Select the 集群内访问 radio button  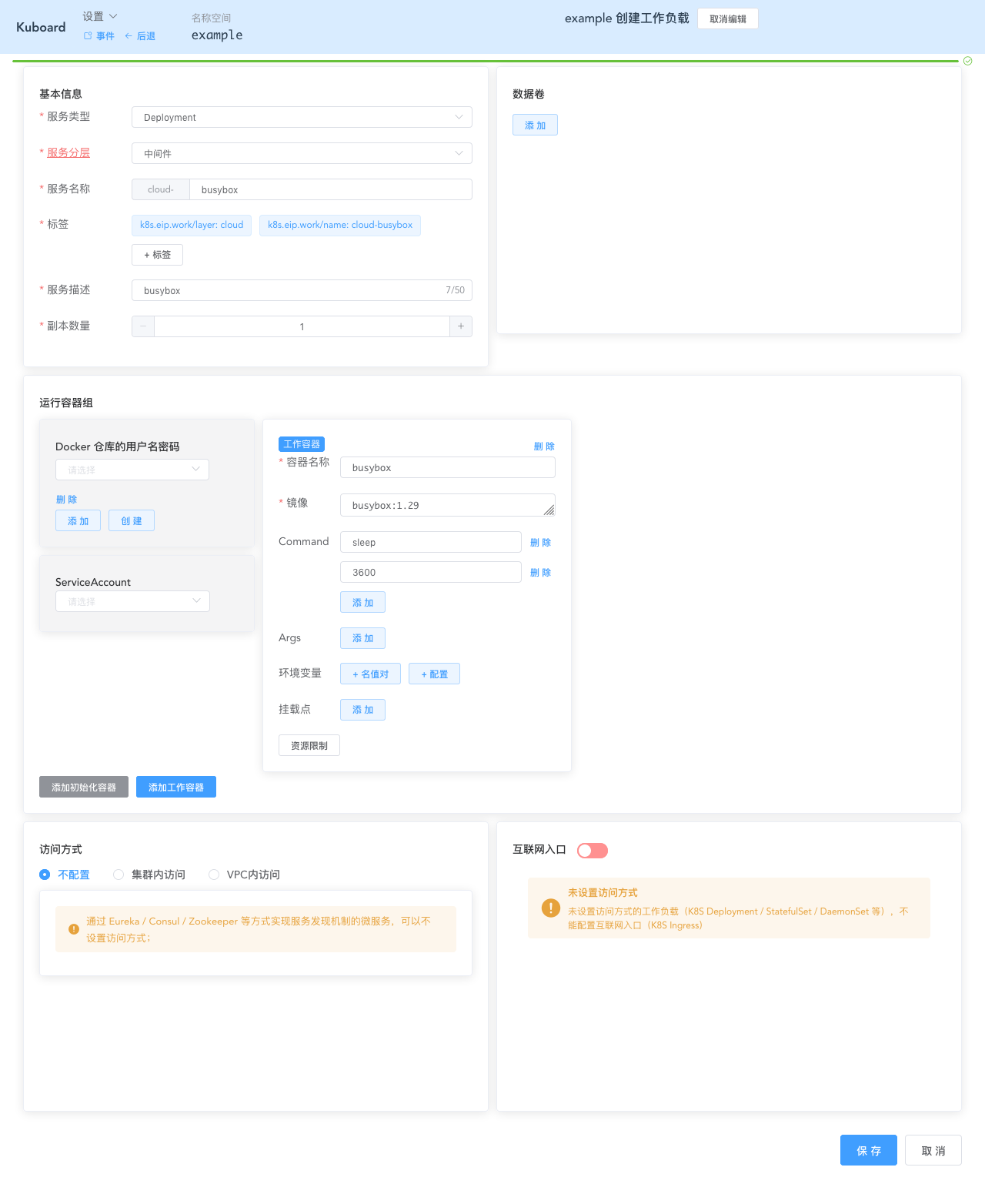point(119,875)
